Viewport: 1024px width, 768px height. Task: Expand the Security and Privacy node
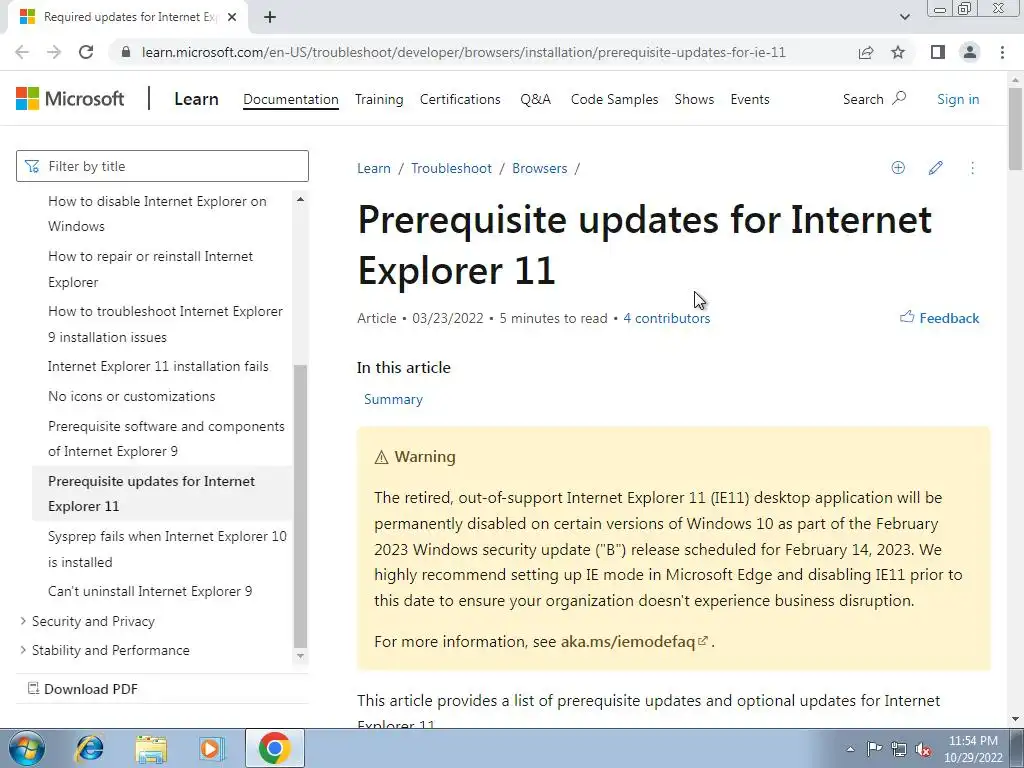[x=24, y=621]
